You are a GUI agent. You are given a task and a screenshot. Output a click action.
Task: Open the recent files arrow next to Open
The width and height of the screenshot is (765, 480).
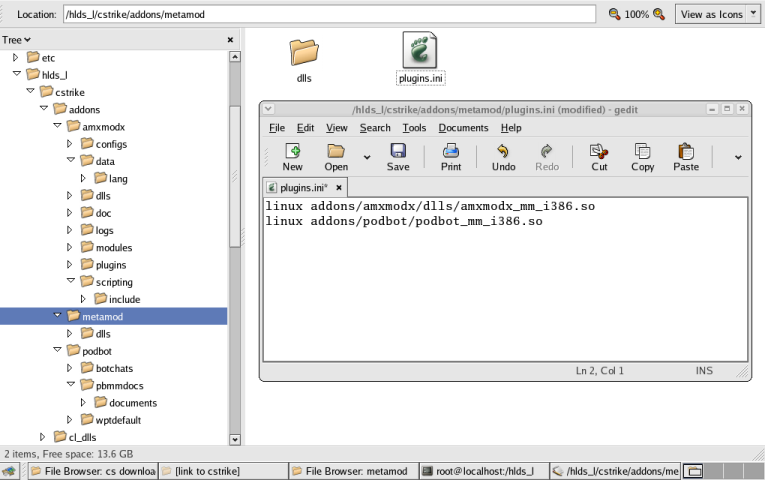(367, 157)
